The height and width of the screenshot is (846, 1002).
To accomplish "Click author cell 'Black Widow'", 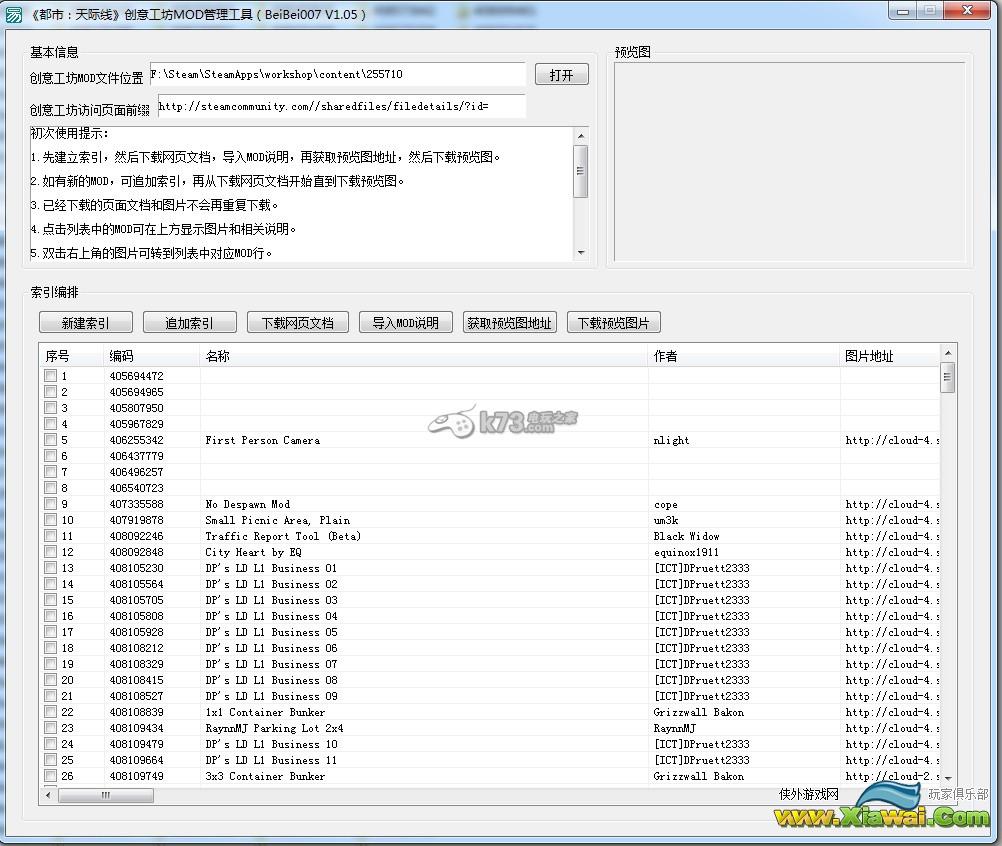I will click(x=686, y=536).
